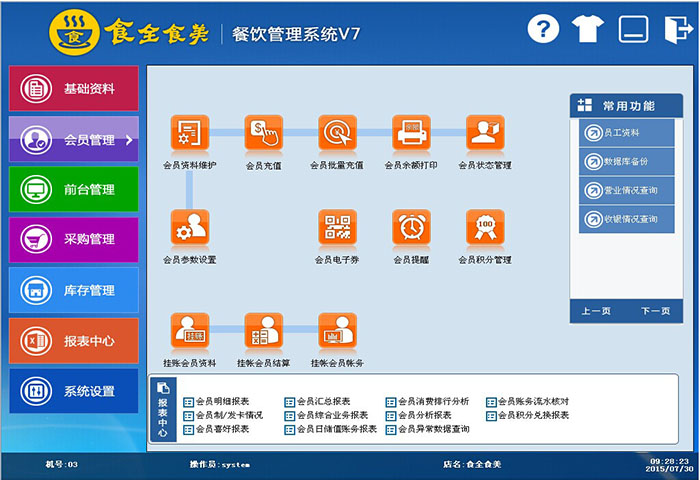The height and width of the screenshot is (480, 700).
Task: Open 会员提醒 alarm clock icon
Action: click(411, 227)
